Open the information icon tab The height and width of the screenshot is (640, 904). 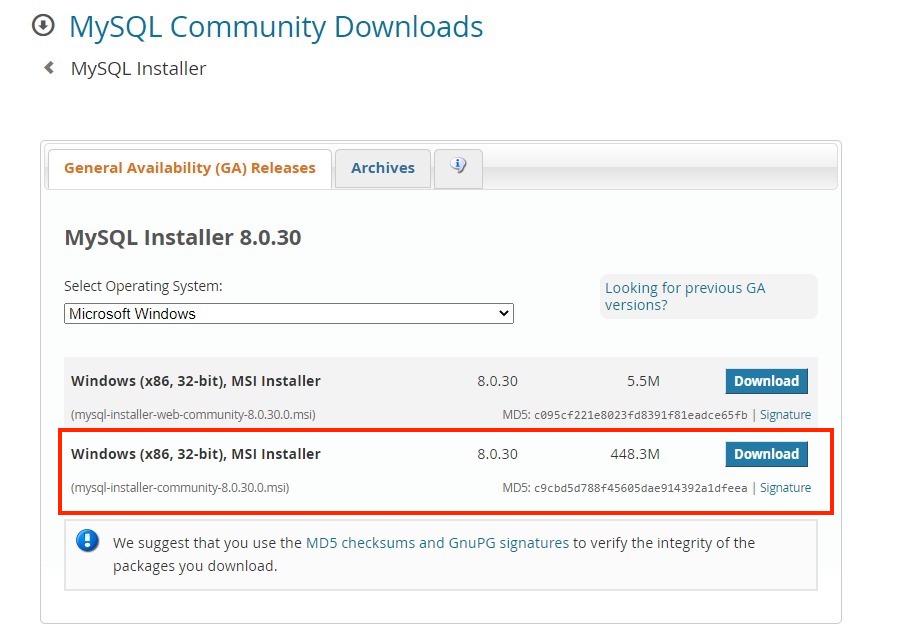pyautogui.click(x=458, y=168)
